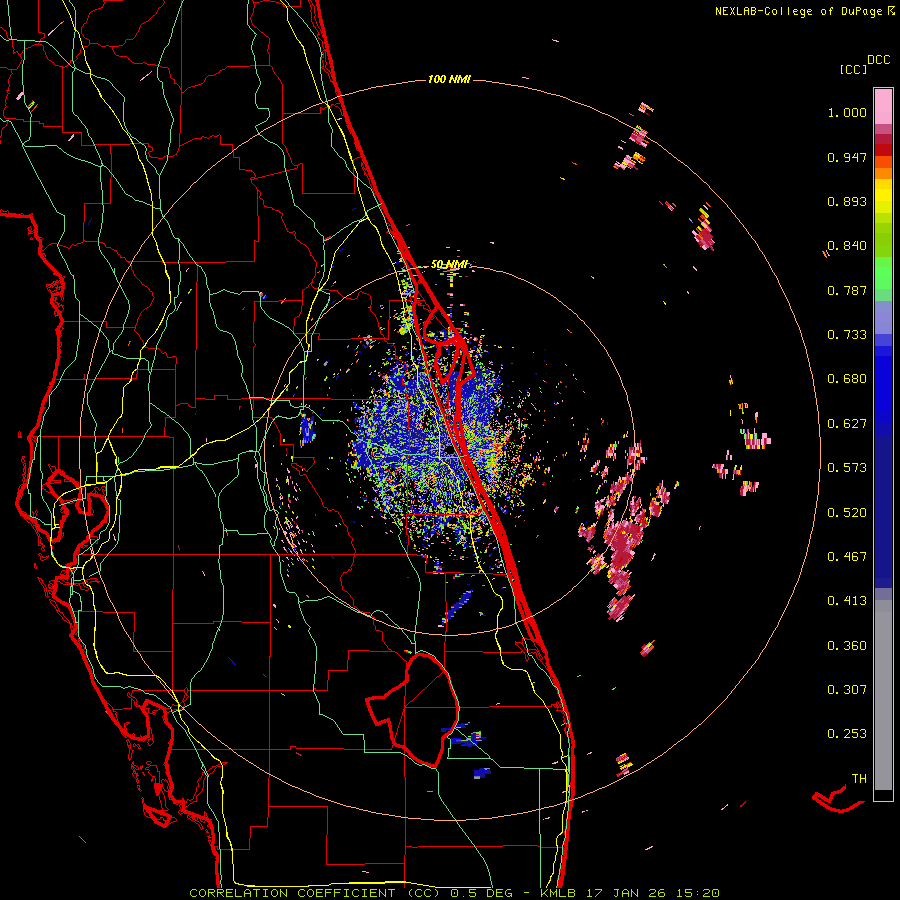Click the 0.893 legend value
900x900 pixels.
[847, 201]
